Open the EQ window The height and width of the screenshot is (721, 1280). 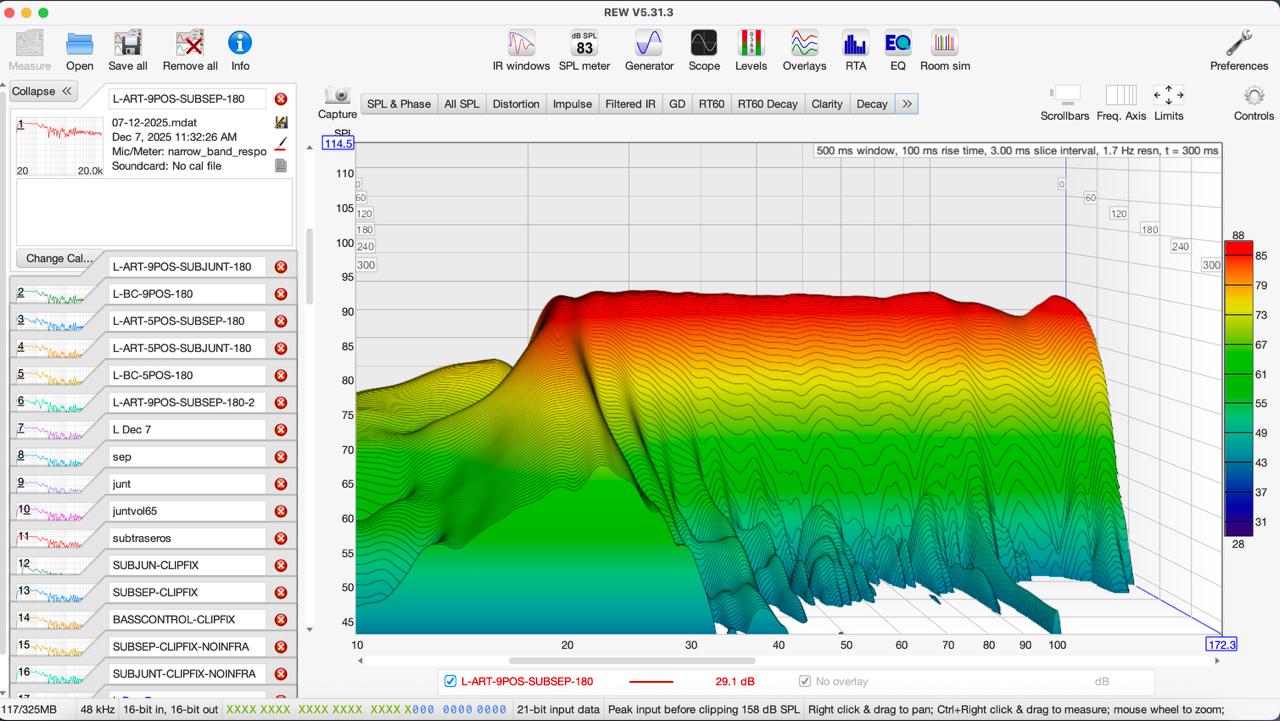click(897, 45)
